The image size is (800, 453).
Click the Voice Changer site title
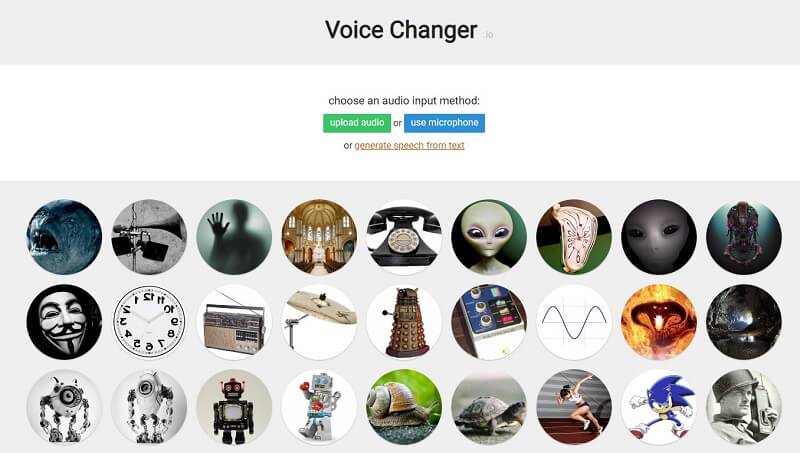[402, 30]
